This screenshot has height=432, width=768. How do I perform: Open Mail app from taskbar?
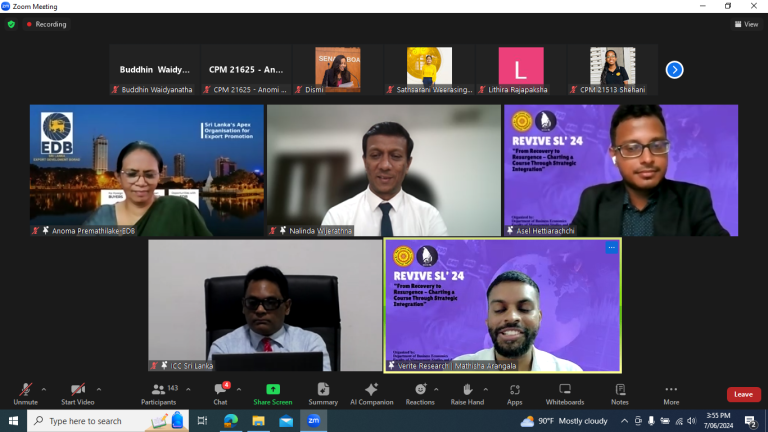point(286,421)
